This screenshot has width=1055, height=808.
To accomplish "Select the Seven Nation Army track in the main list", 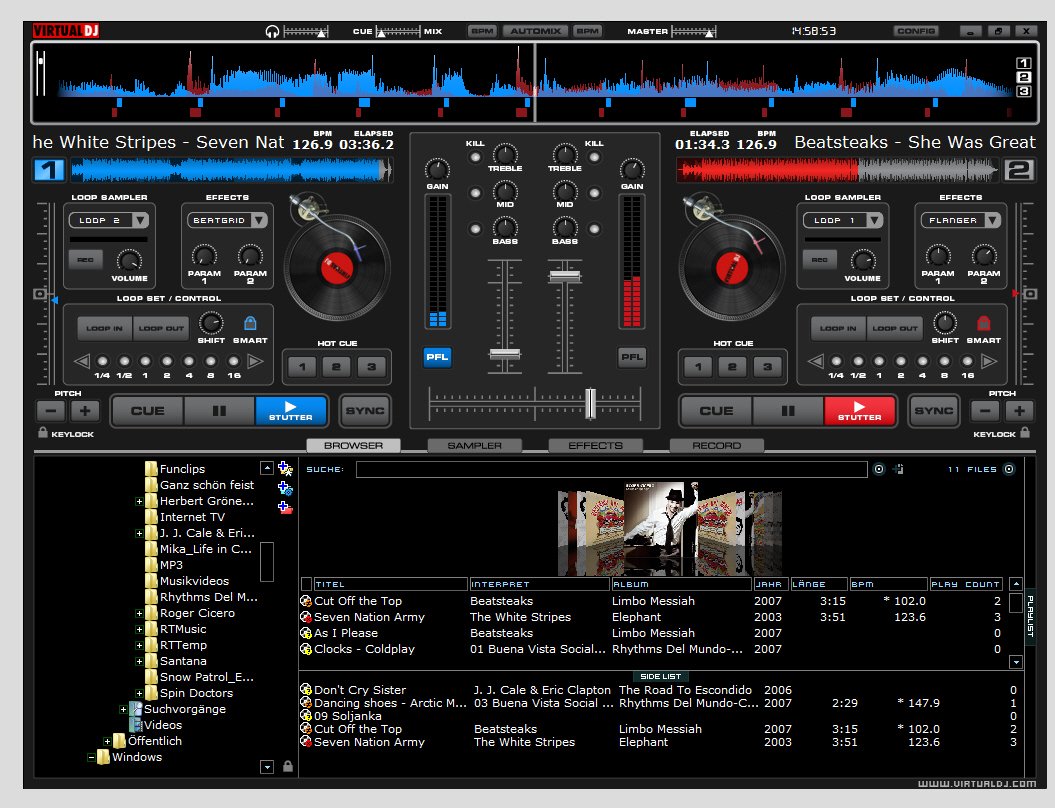I will click(x=651, y=617).
